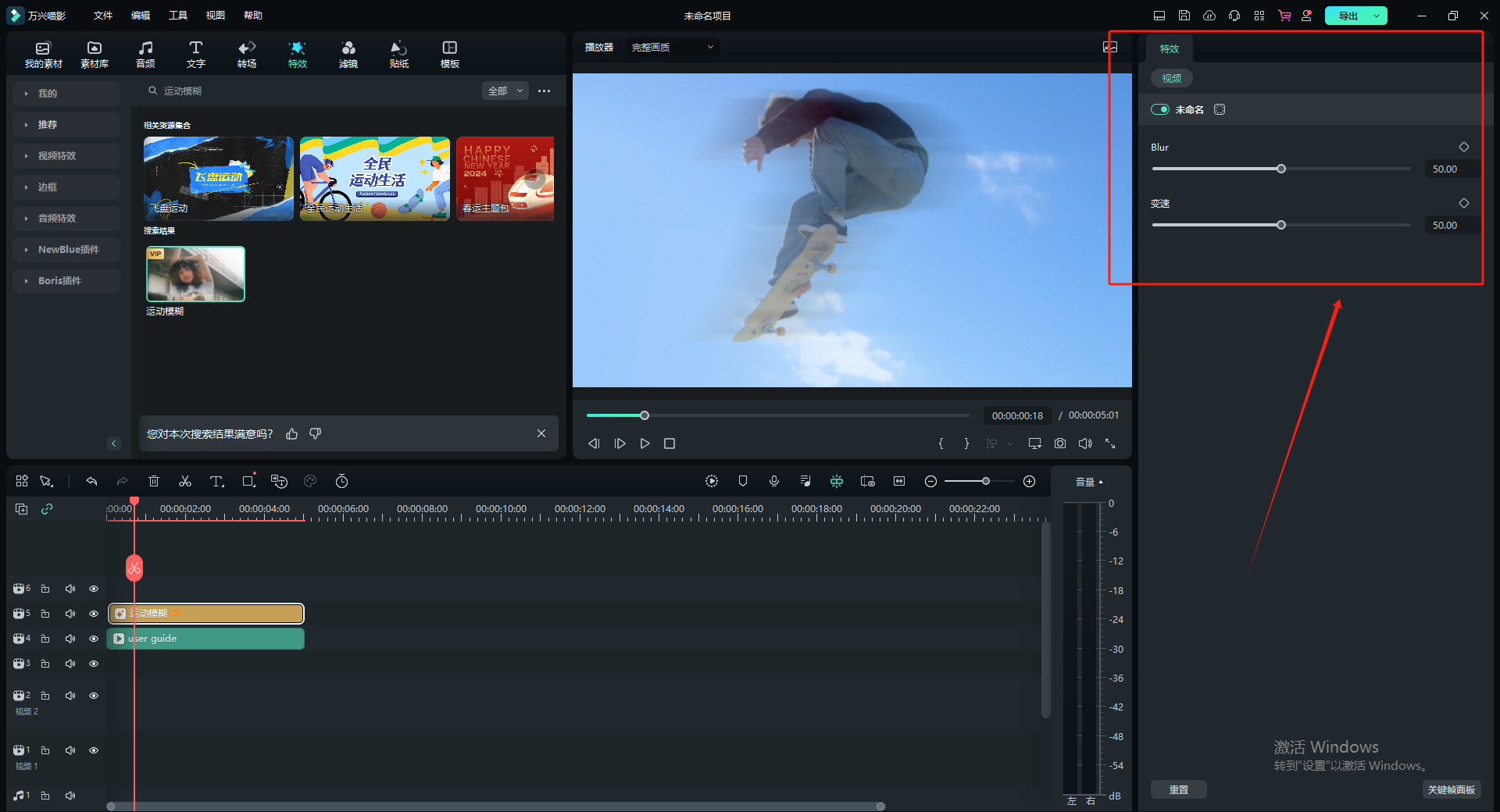This screenshot has height=812, width=1500.
Task: Hide video track 5 with eye icon
Action: coord(94,614)
